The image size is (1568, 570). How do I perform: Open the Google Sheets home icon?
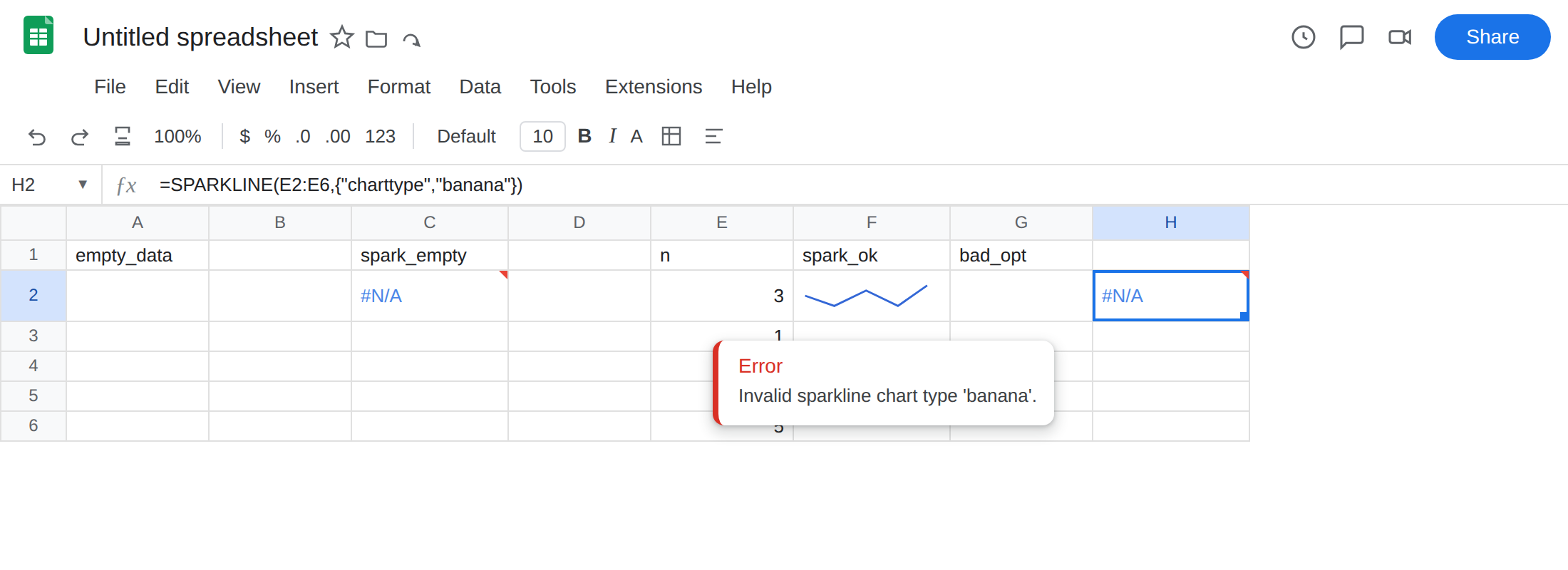pyautogui.click(x=38, y=36)
